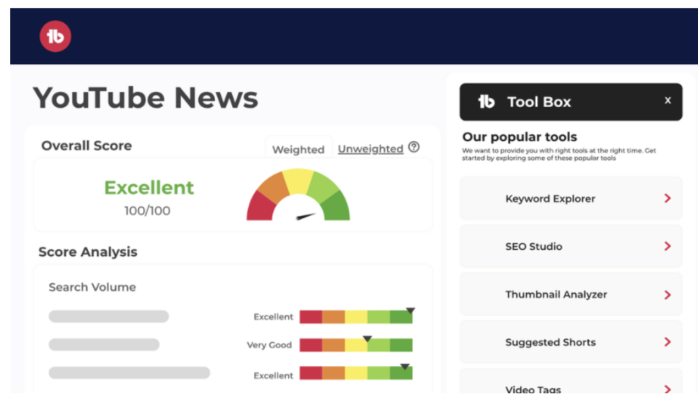This screenshot has height=400, width=698.
Task: Open the question mark help icon
Action: [x=414, y=147]
